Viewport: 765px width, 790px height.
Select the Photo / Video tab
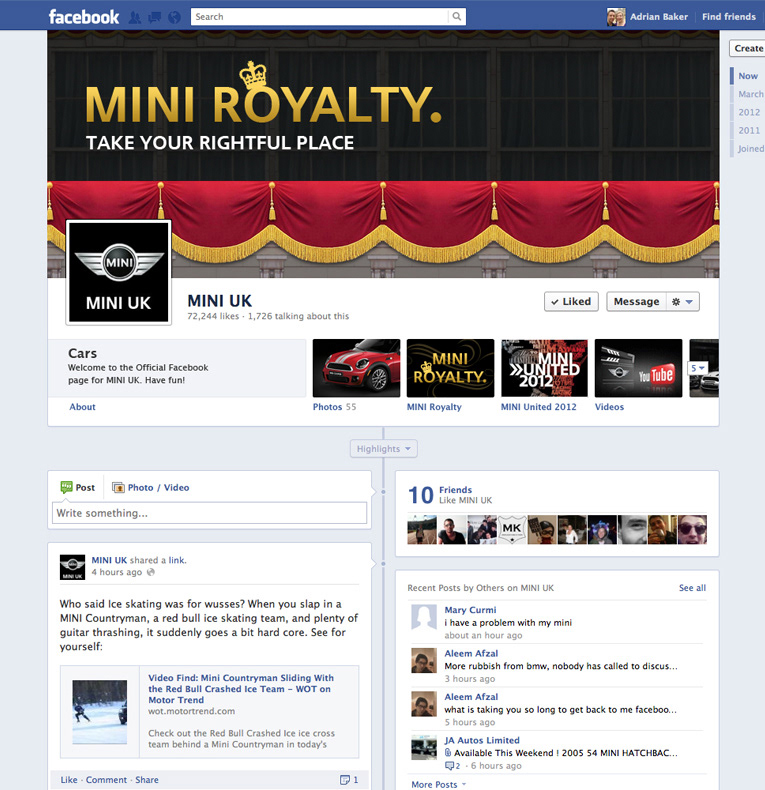point(151,488)
